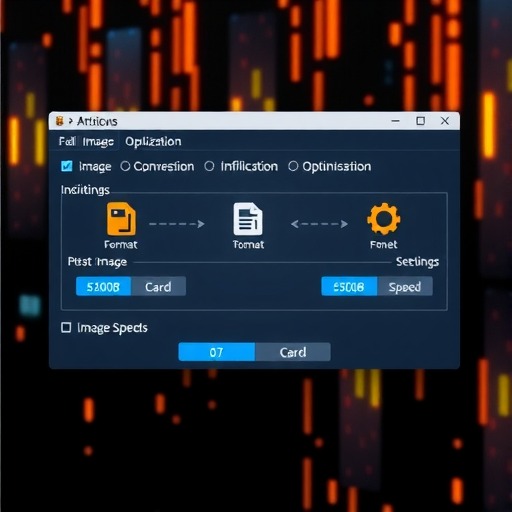Uncheck the Image checkbox
Image resolution: width=512 pixels, height=512 pixels.
pos(67,166)
